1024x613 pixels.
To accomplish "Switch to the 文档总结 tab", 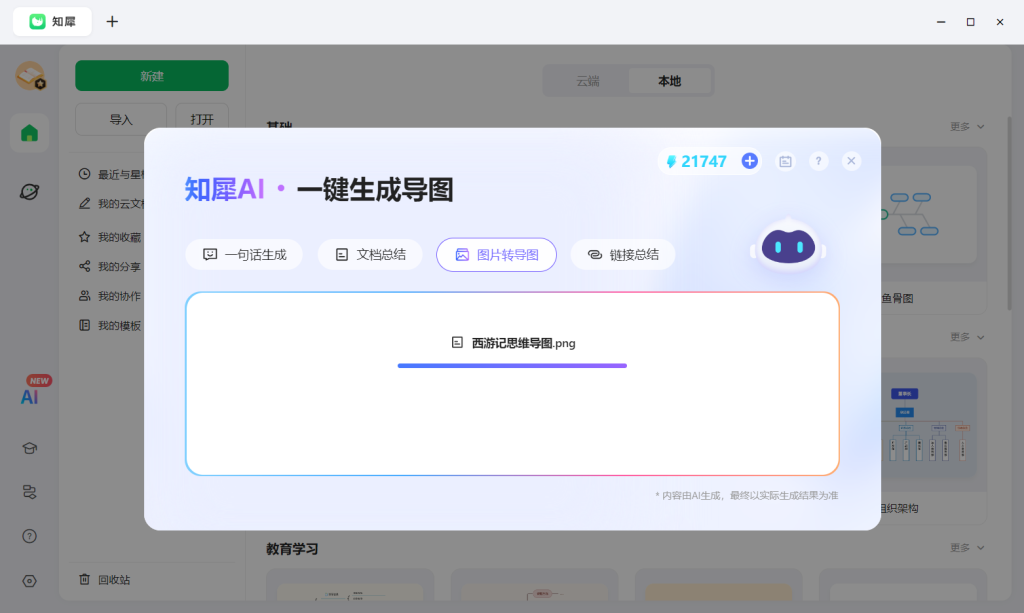I will point(370,255).
